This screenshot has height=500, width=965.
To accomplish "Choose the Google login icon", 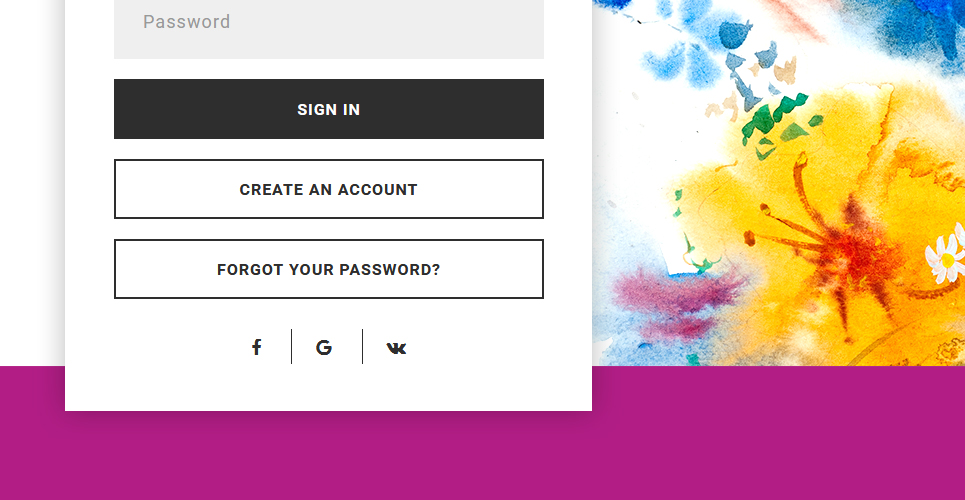I will click(x=324, y=348).
